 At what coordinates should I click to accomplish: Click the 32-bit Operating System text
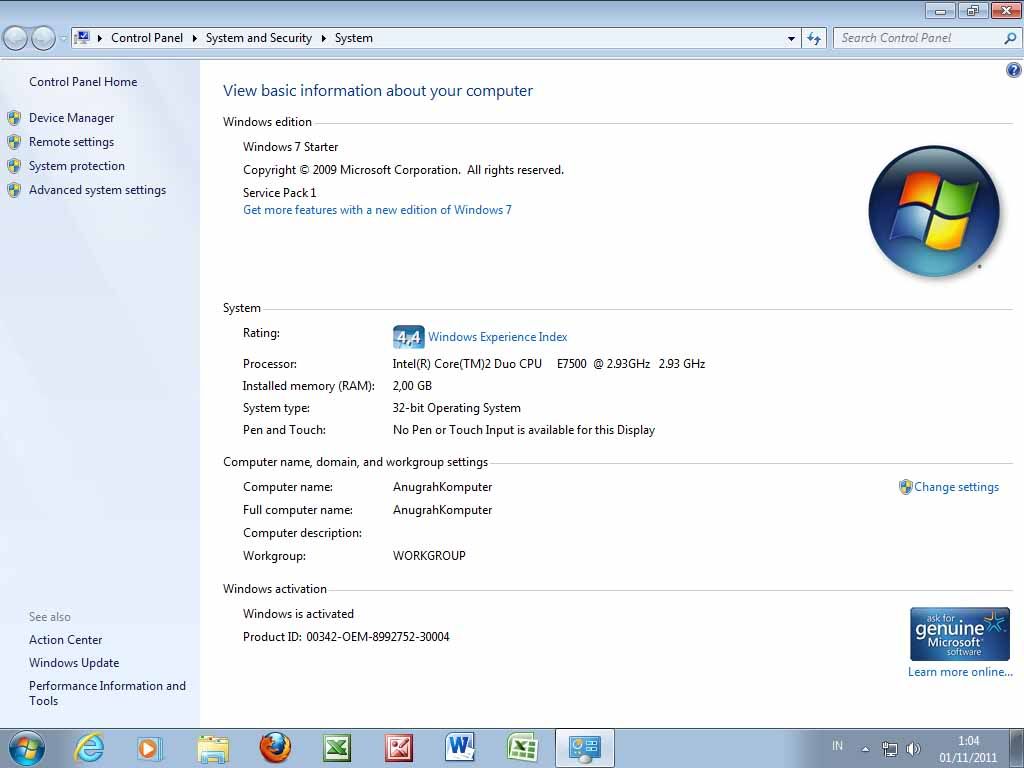[456, 408]
